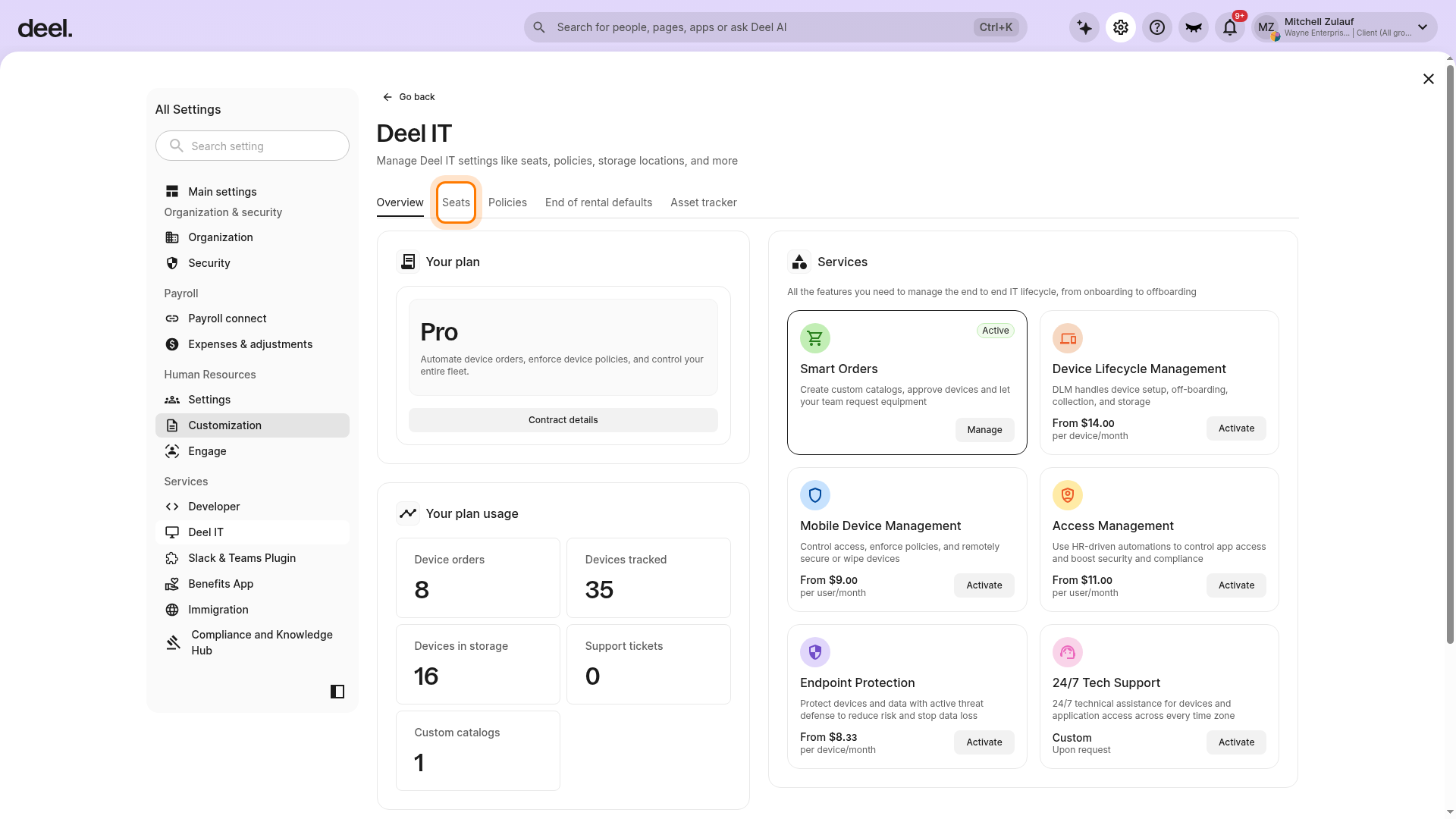Click the Deel IT monitor icon
The height and width of the screenshot is (819, 1456).
pos(172,532)
